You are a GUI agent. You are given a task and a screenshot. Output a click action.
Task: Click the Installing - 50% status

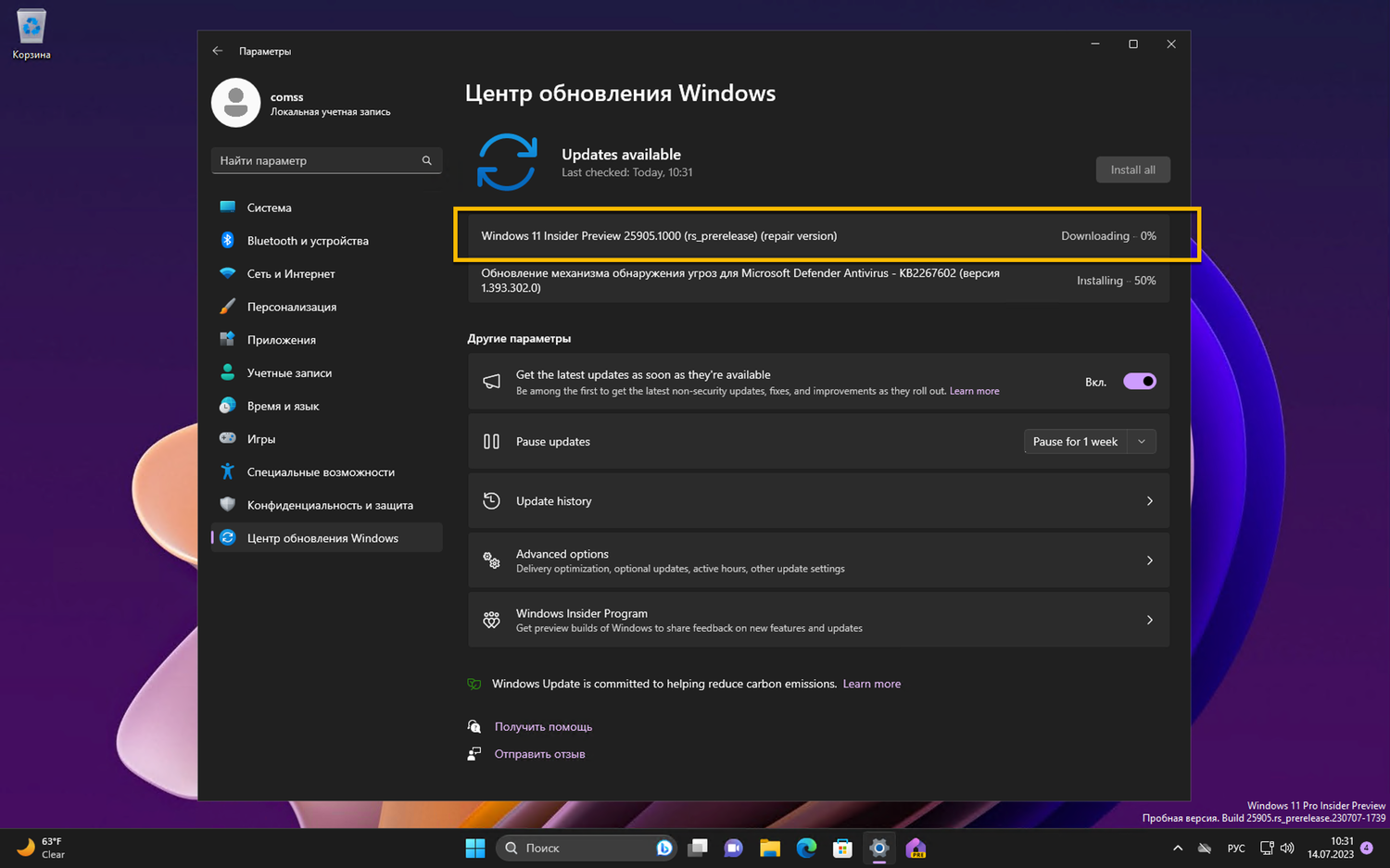(x=1116, y=281)
